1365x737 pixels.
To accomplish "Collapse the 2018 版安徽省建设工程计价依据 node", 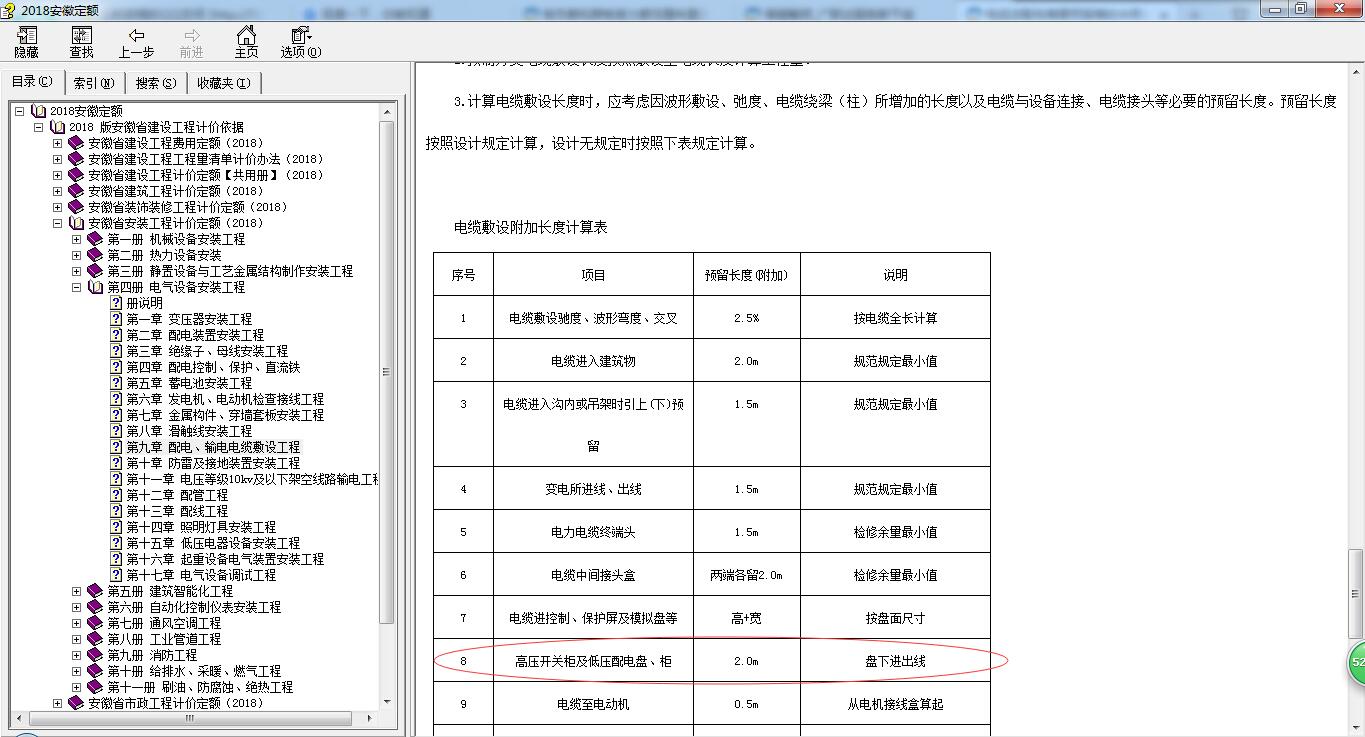I will pyautogui.click(x=38, y=127).
